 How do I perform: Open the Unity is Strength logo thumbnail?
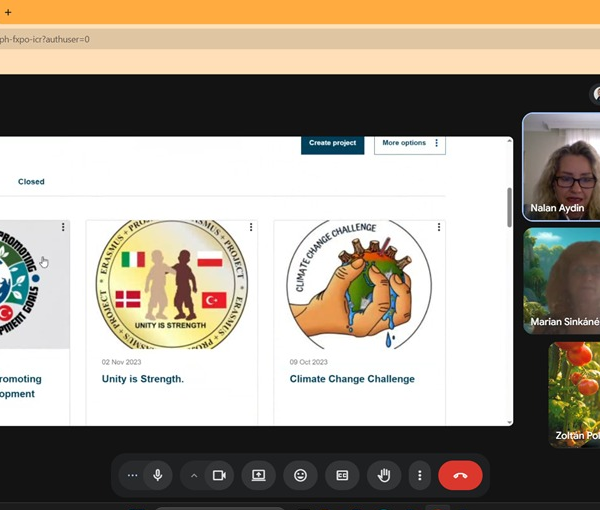[171, 284]
